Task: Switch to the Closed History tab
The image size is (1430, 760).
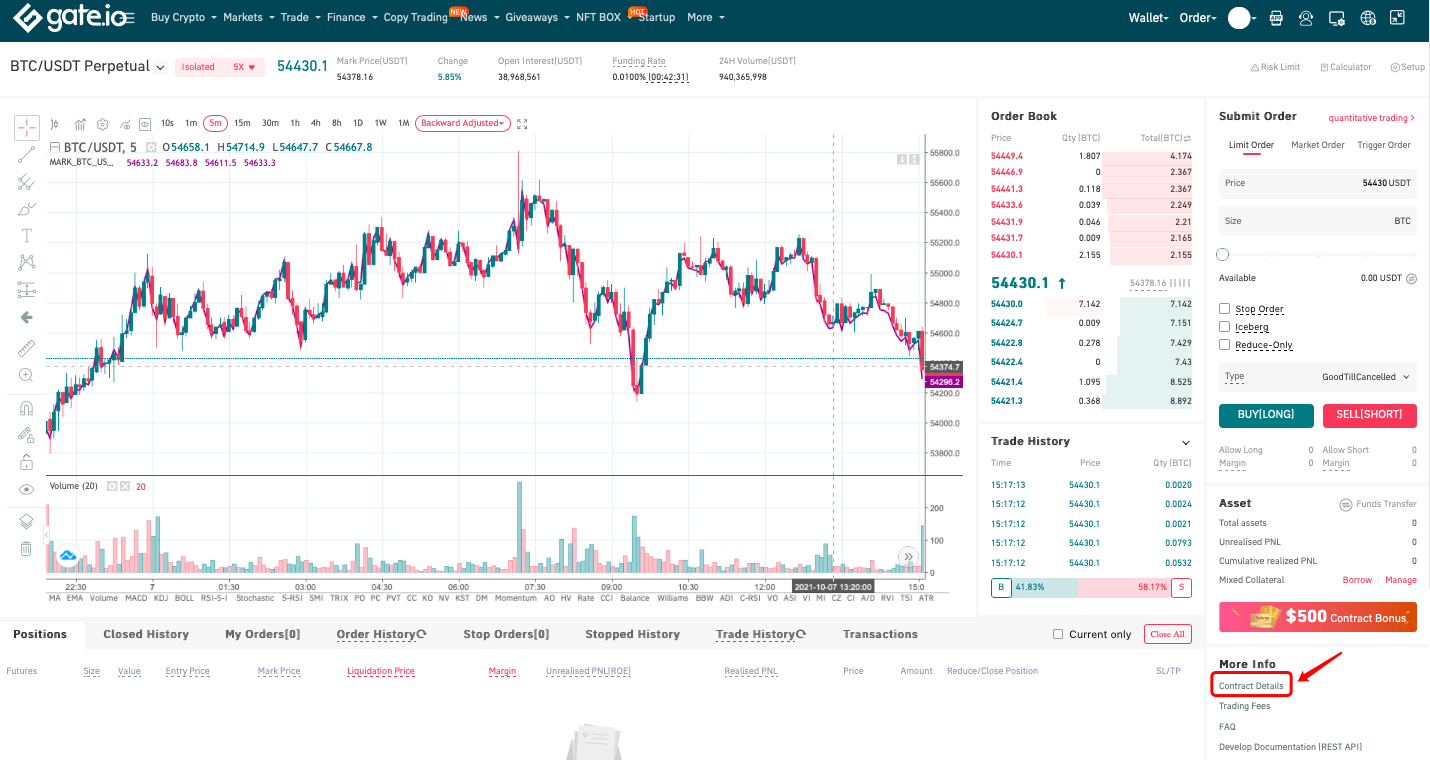Action: 146,634
